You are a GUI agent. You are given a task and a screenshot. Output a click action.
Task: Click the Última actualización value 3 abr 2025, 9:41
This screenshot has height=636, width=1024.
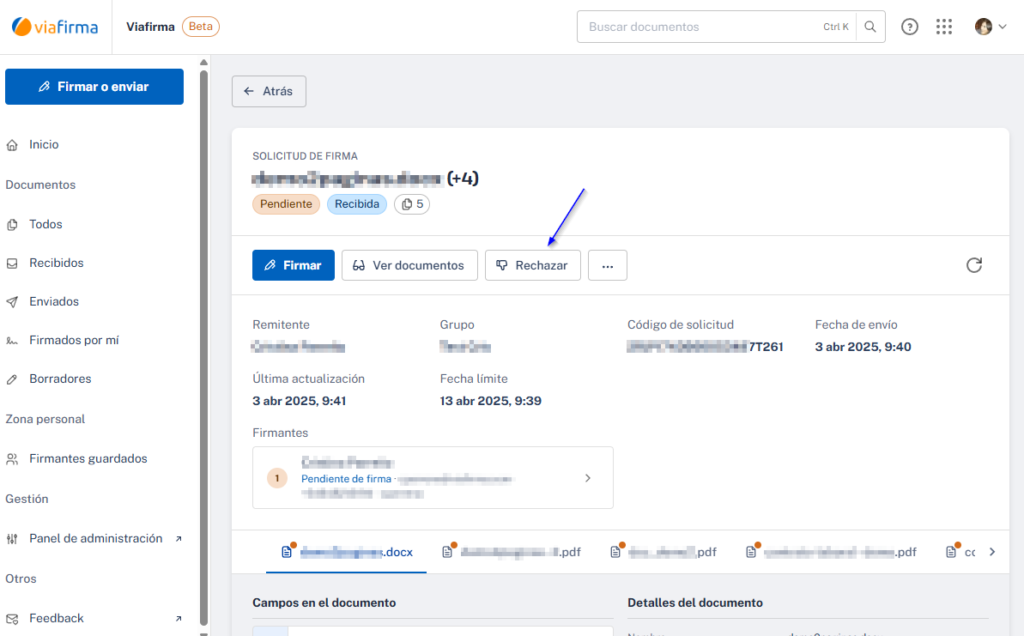pyautogui.click(x=299, y=402)
